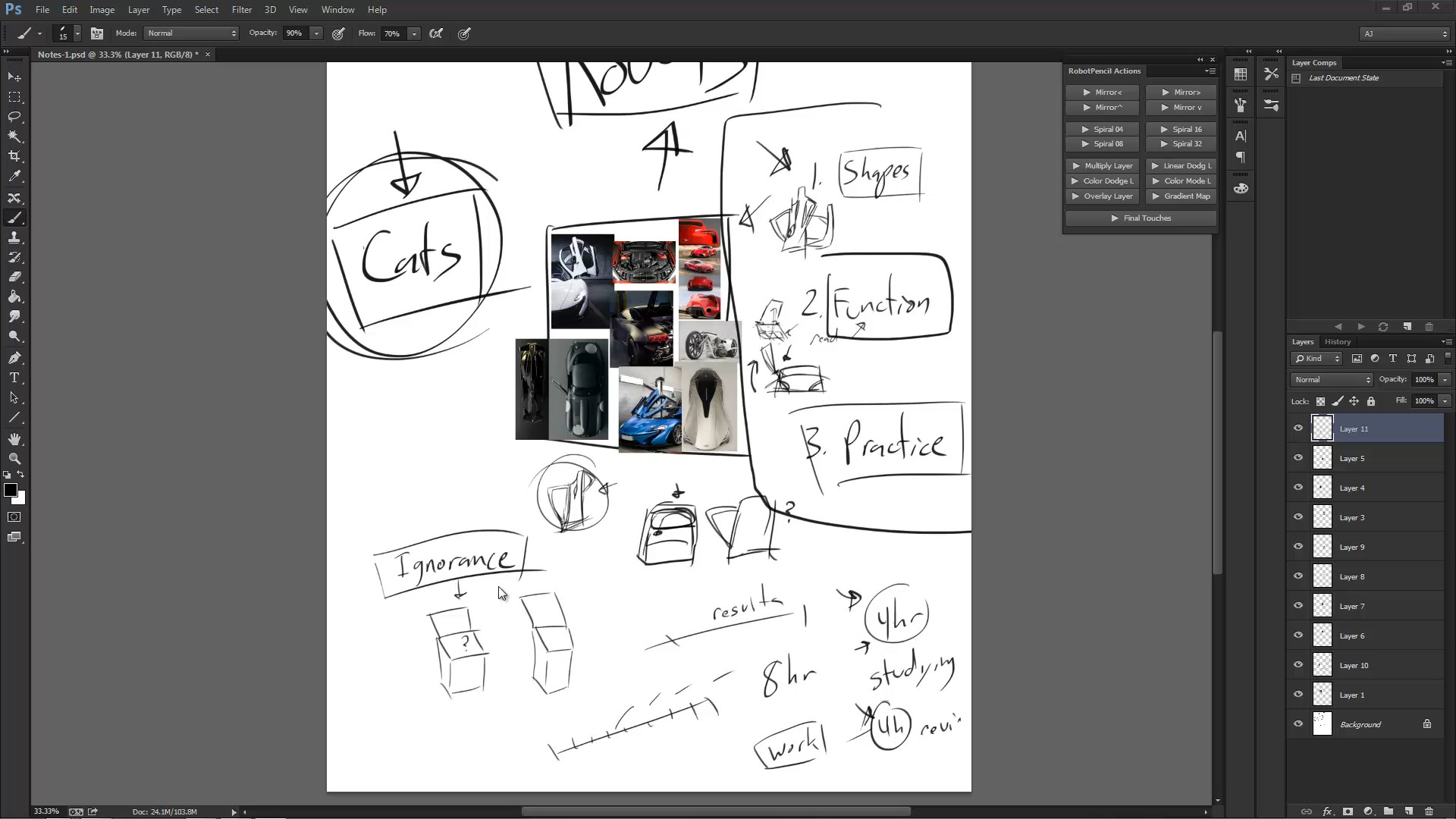Delete the selected layer with trash icon
This screenshot has width=1456, height=819.
point(1429,811)
